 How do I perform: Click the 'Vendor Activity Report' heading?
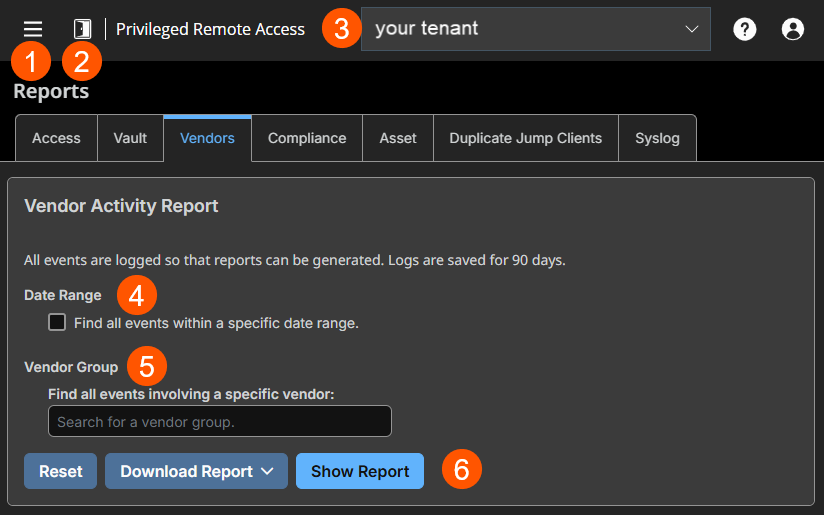pos(121,205)
